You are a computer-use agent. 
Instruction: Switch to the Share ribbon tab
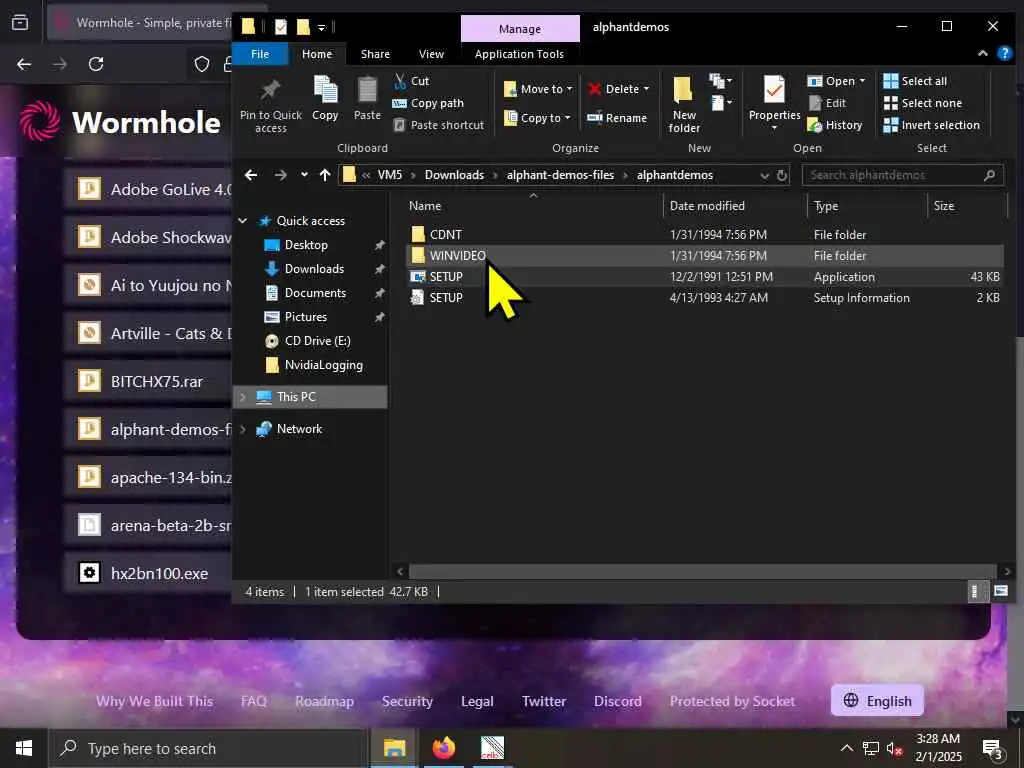pos(375,54)
